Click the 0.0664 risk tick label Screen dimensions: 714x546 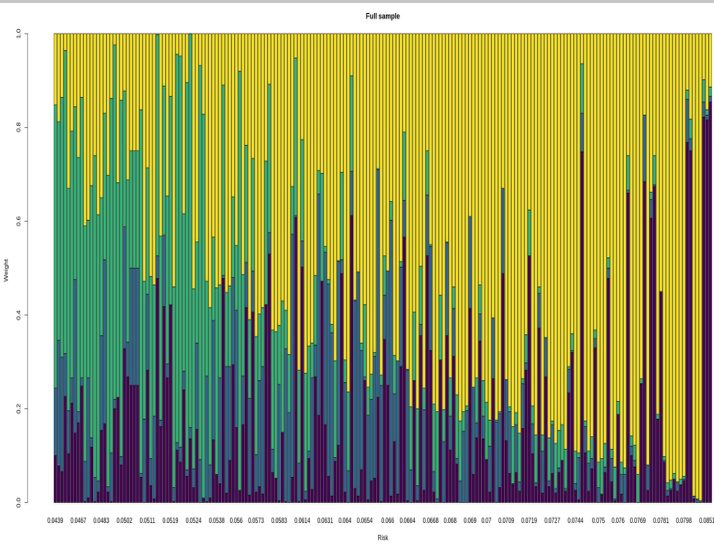point(408,521)
